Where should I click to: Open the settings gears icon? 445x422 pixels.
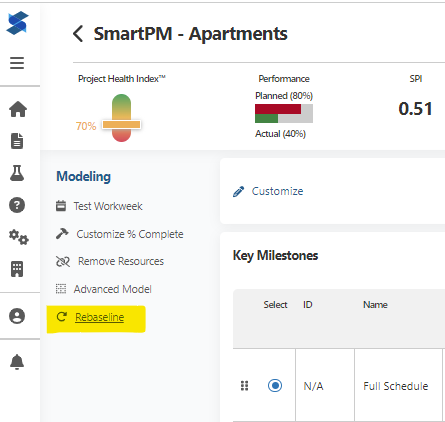coord(19,237)
